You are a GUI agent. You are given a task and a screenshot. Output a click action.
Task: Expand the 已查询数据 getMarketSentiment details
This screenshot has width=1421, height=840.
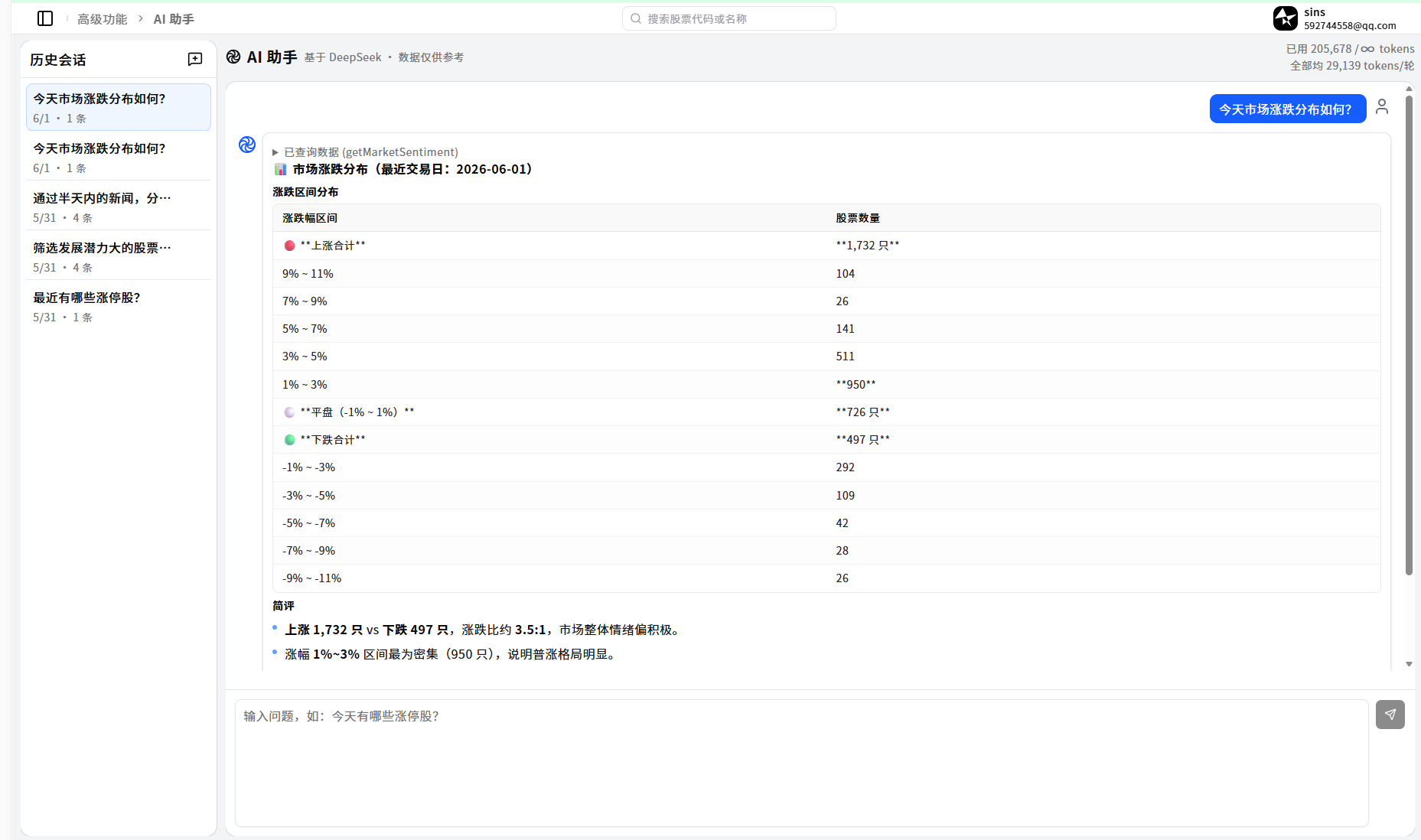click(366, 152)
